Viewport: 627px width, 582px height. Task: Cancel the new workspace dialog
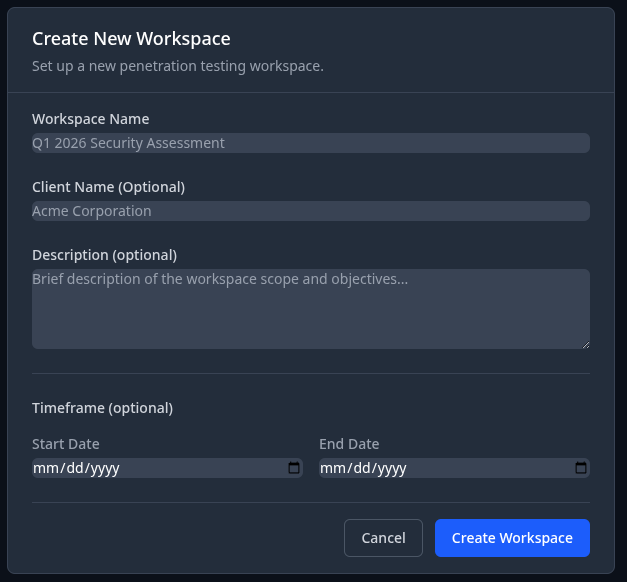[x=383, y=538]
